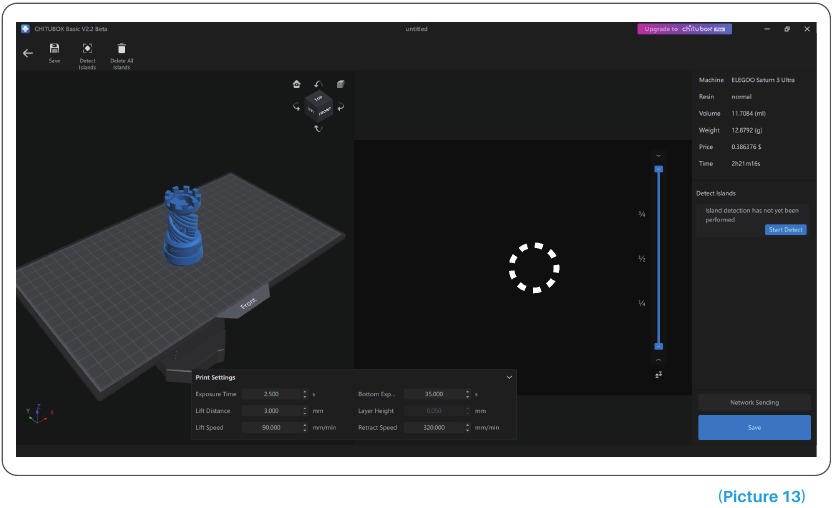The image size is (833, 508).
Task: Click the view orientation cube
Action: [x=319, y=104]
